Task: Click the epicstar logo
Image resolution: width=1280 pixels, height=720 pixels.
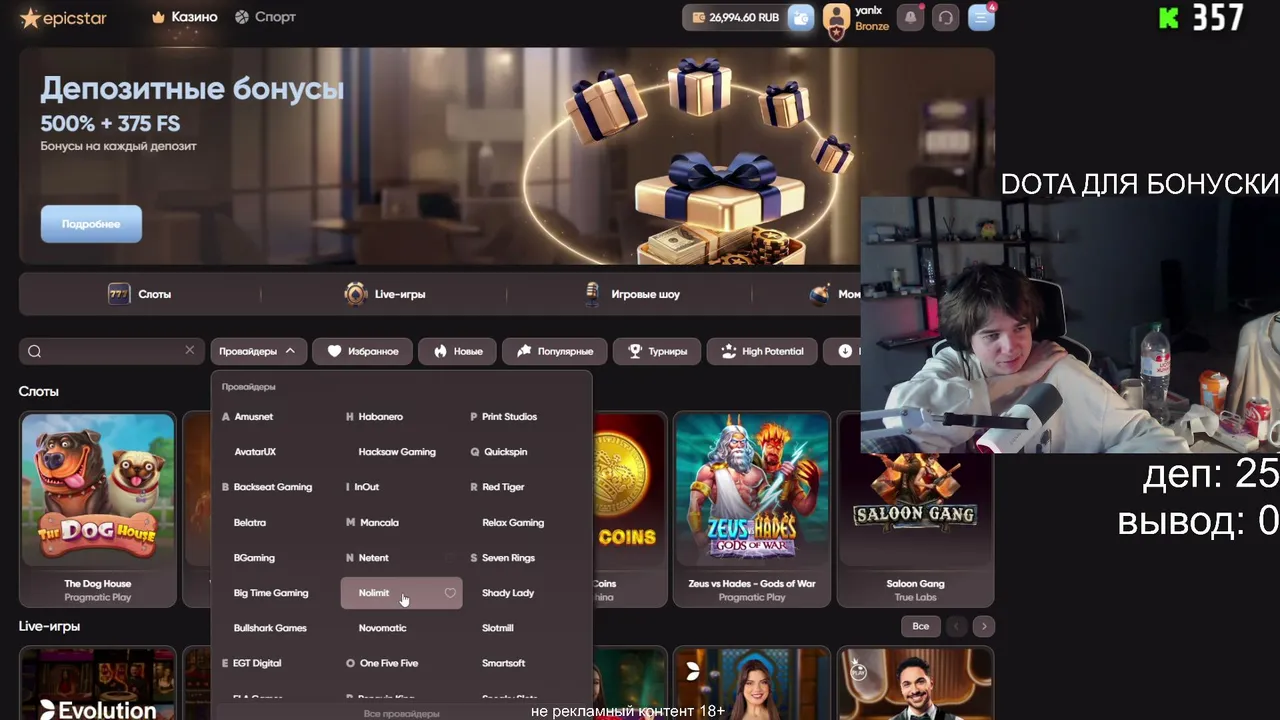Action: point(63,18)
